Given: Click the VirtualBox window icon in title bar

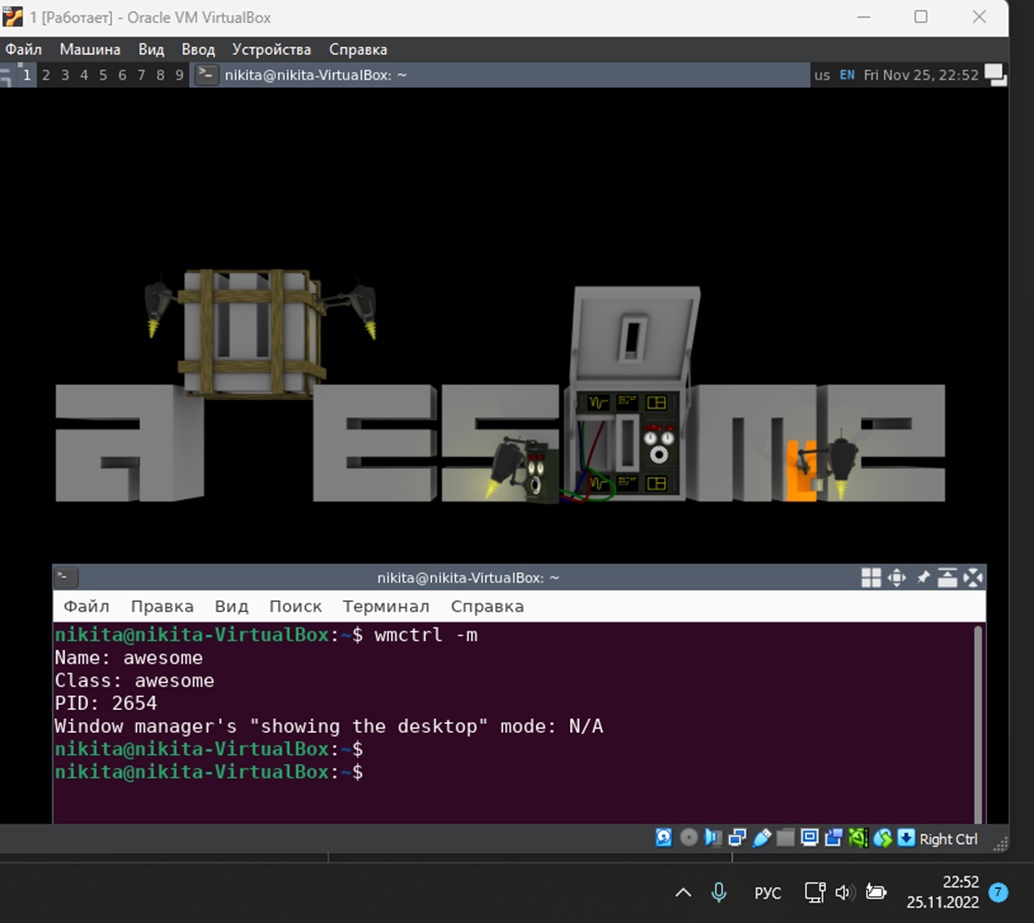Looking at the screenshot, I should (13, 17).
